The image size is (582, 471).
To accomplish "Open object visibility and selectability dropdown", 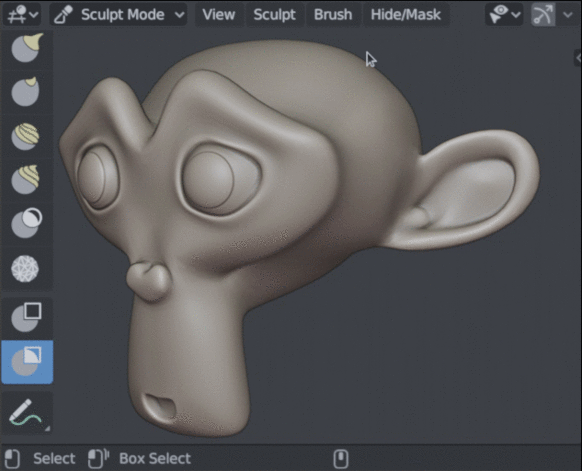I will 504,14.
